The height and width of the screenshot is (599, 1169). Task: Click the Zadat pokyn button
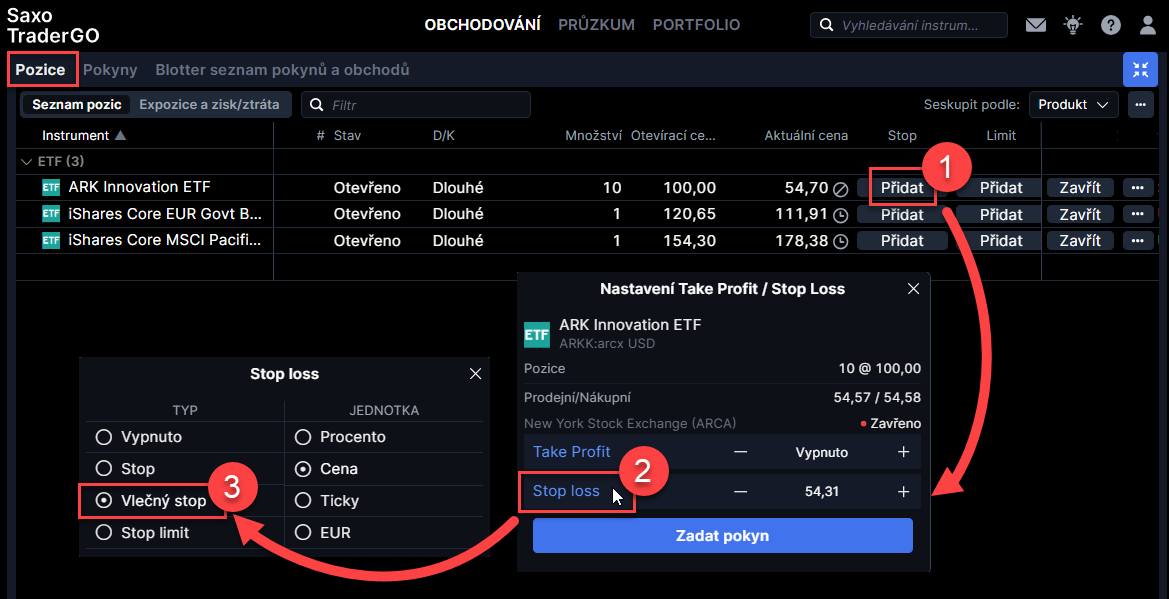click(x=722, y=536)
